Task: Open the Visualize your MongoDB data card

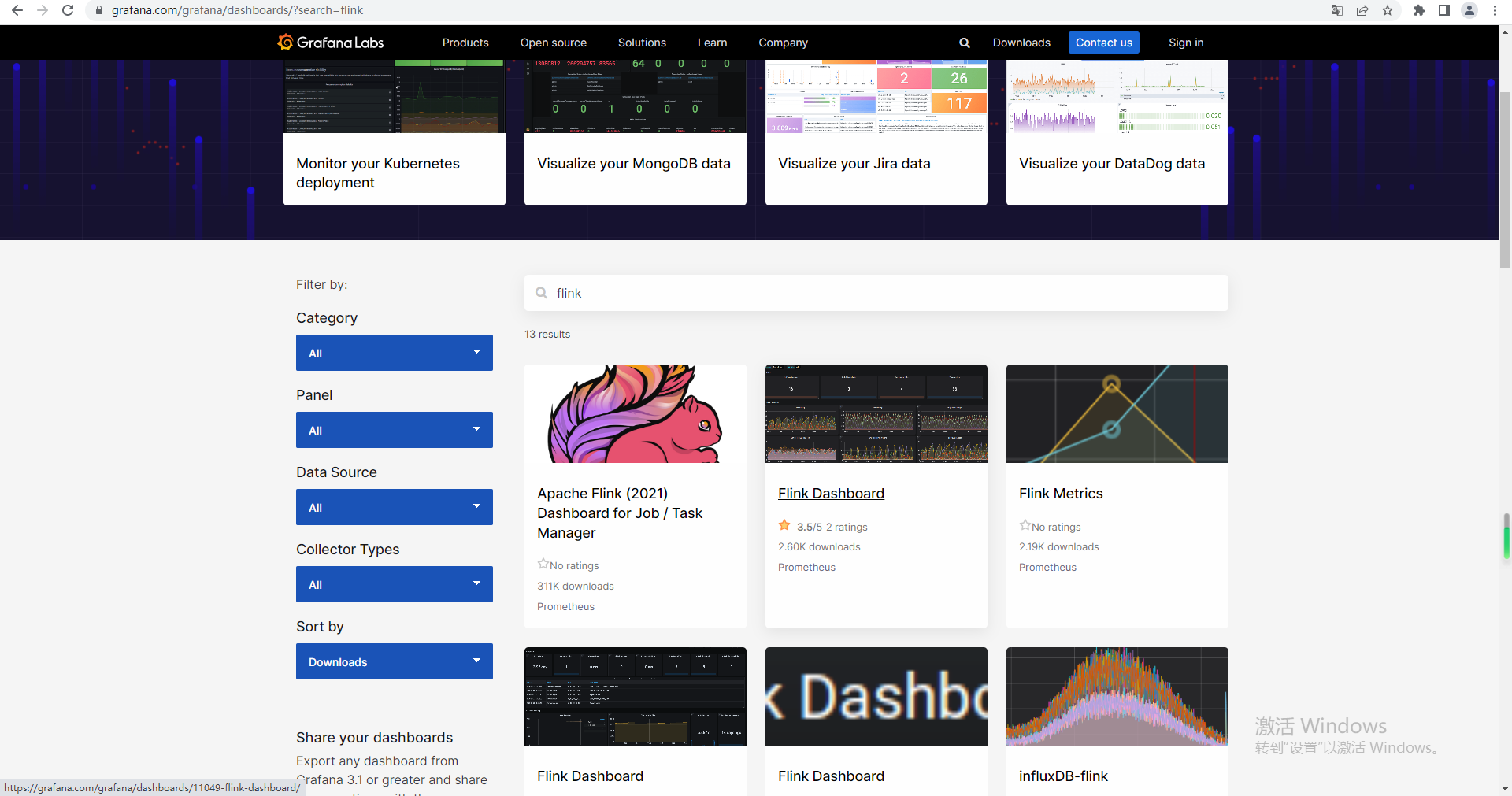Action: click(636, 132)
